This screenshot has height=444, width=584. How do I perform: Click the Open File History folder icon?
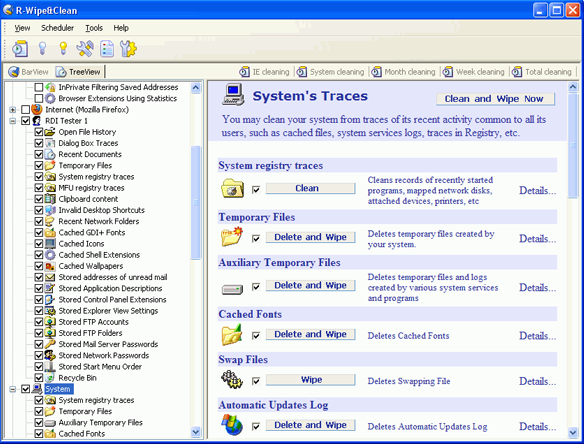point(50,132)
